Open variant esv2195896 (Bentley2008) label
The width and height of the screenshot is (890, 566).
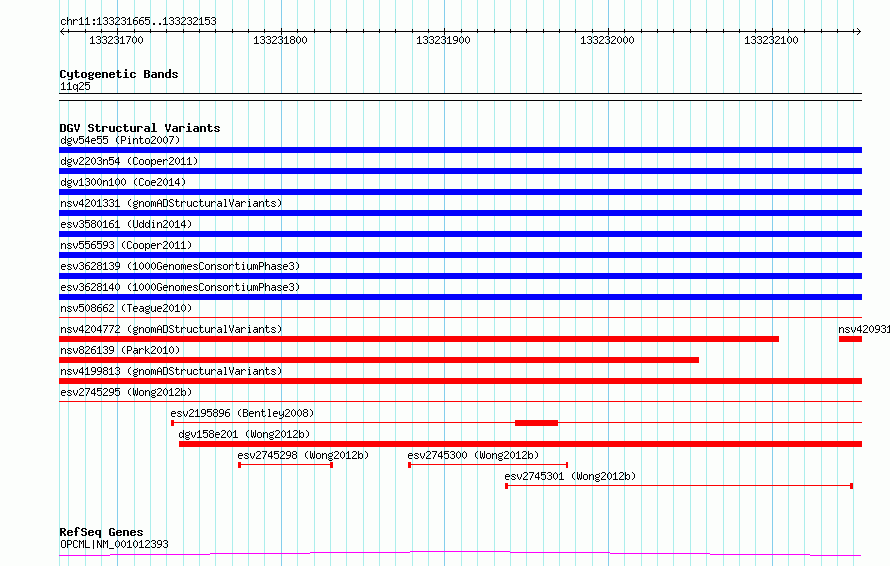tap(242, 413)
